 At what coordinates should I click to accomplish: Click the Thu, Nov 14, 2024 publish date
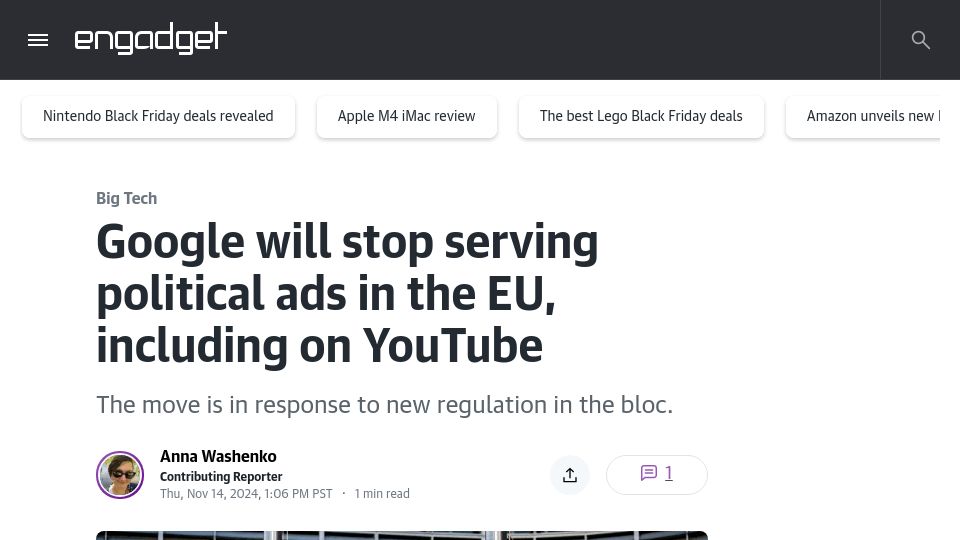click(x=246, y=494)
